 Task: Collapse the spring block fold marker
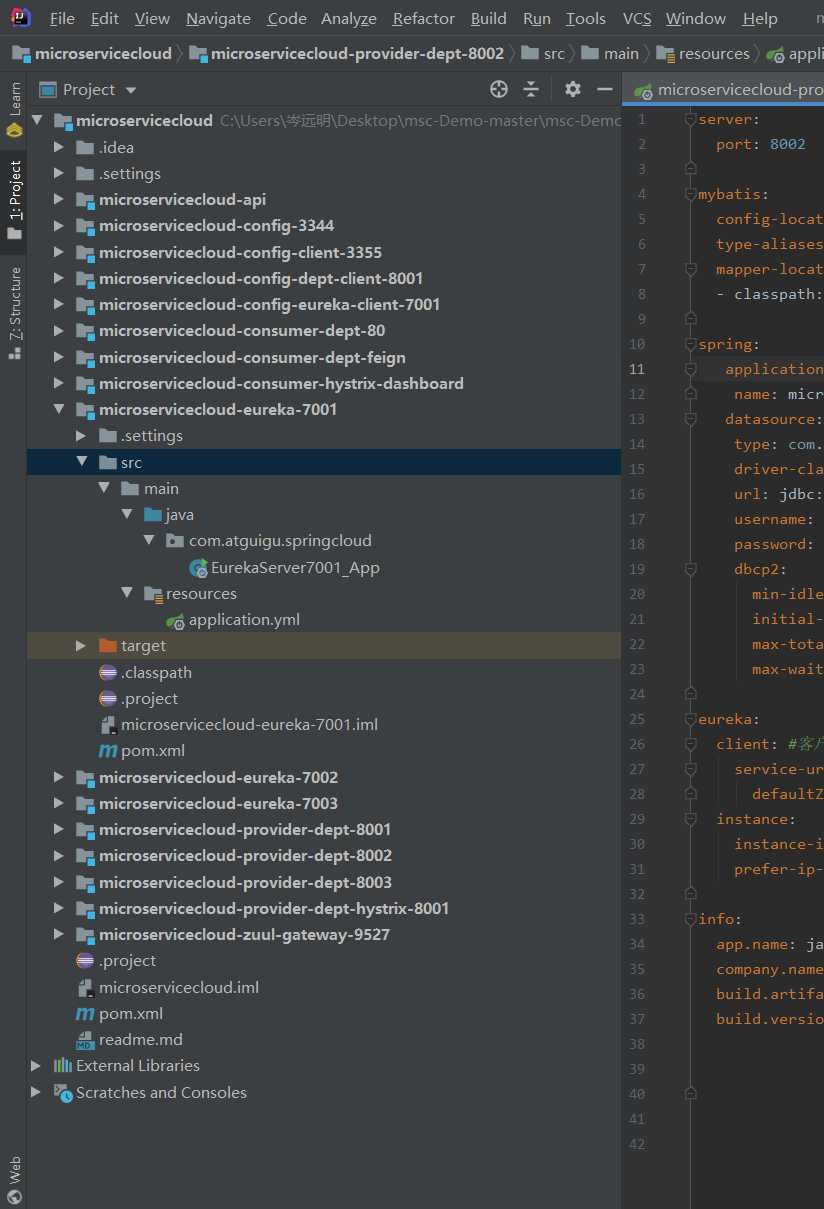690,344
